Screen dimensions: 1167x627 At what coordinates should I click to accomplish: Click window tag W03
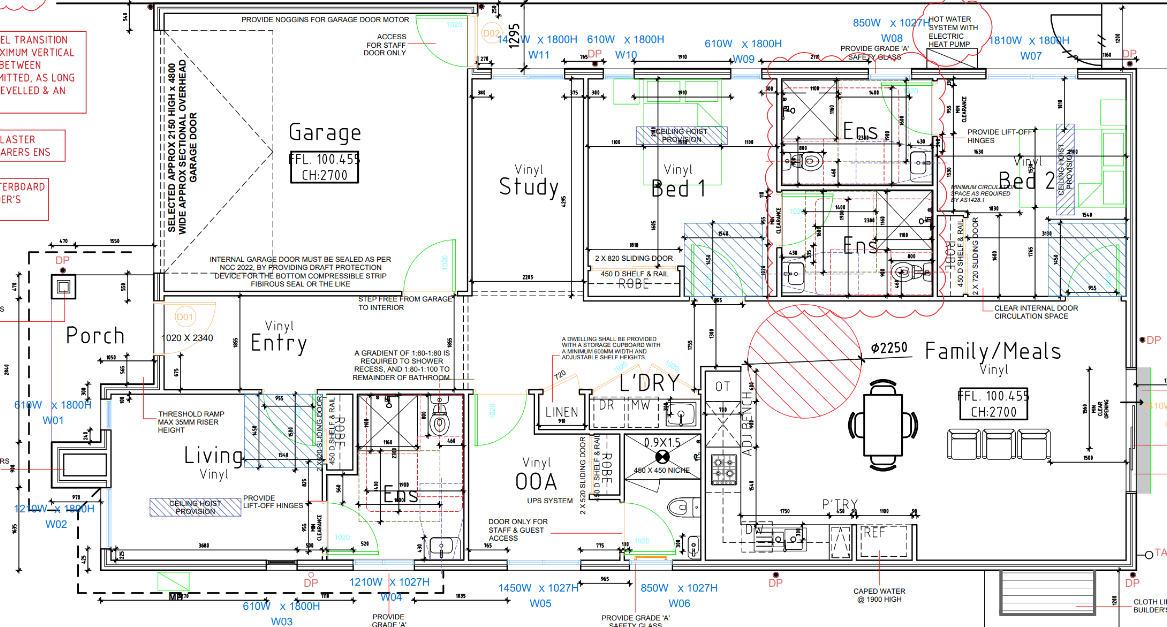point(281,621)
